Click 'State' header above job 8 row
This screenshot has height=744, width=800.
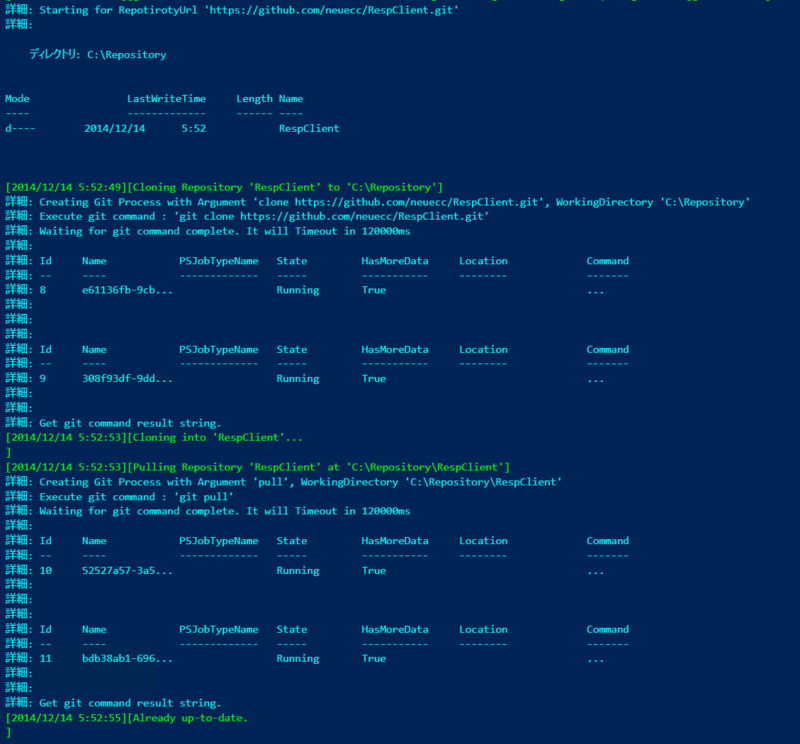pyautogui.click(x=292, y=261)
